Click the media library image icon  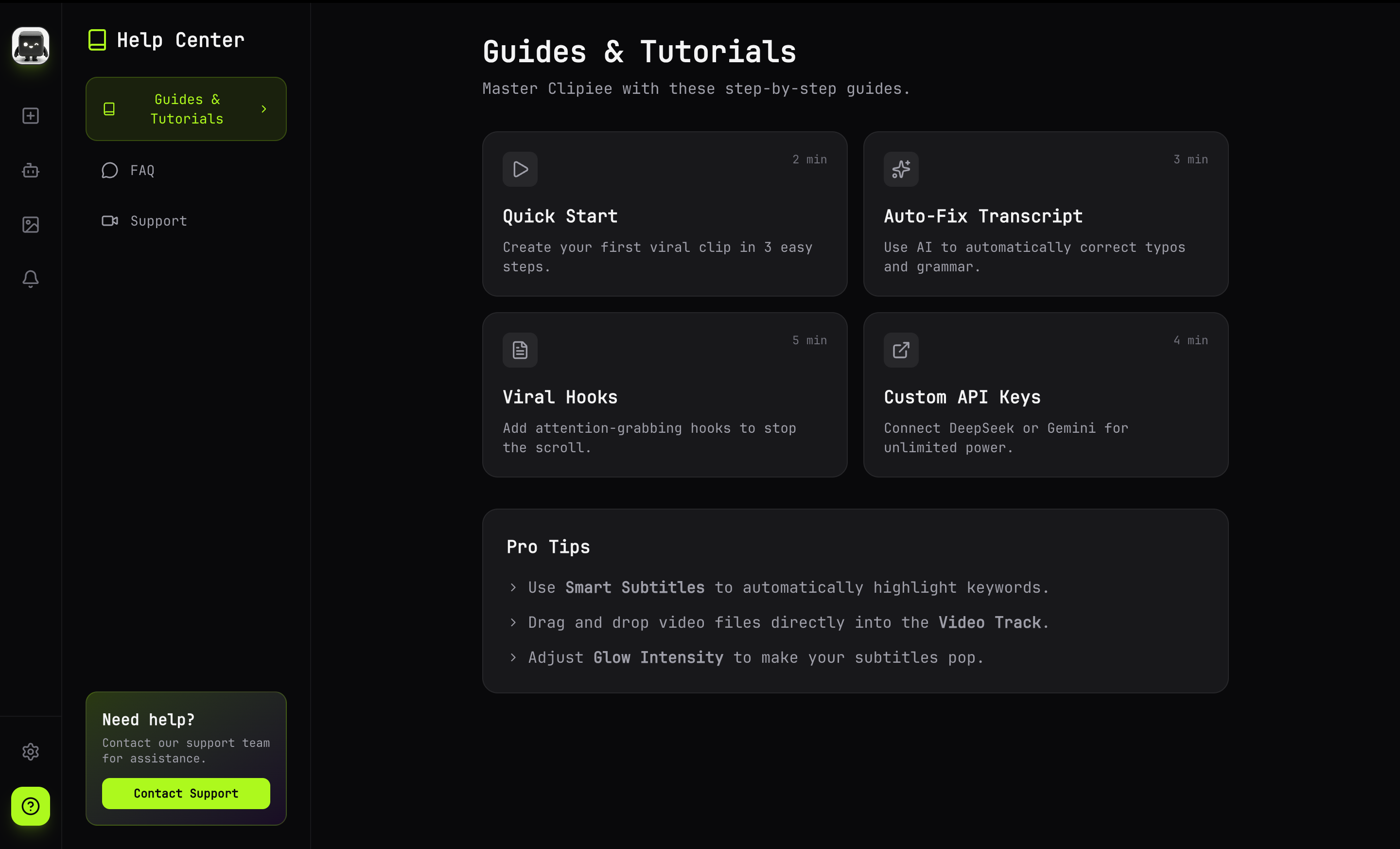tap(30, 225)
